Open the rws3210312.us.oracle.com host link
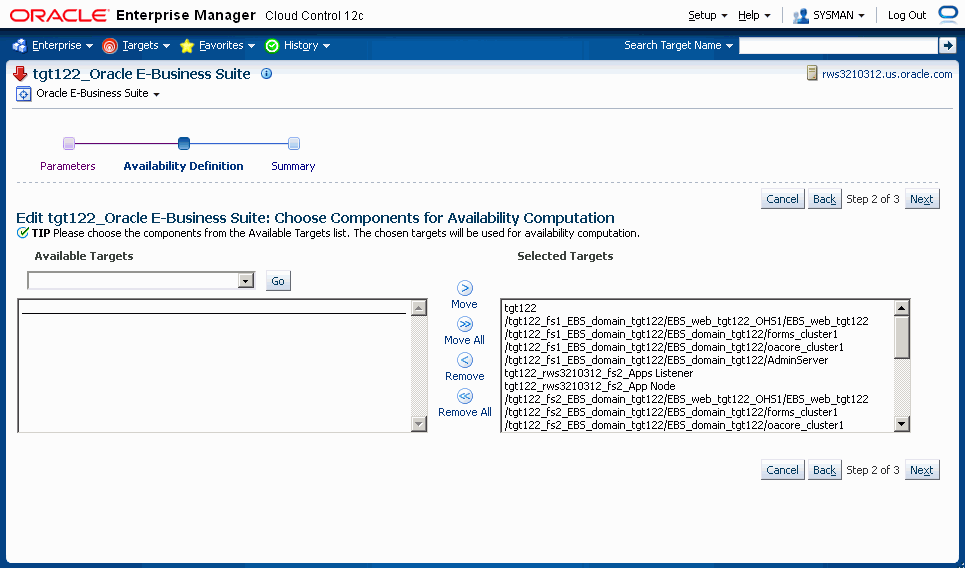Screen dimensions: 965x569 (887, 74)
